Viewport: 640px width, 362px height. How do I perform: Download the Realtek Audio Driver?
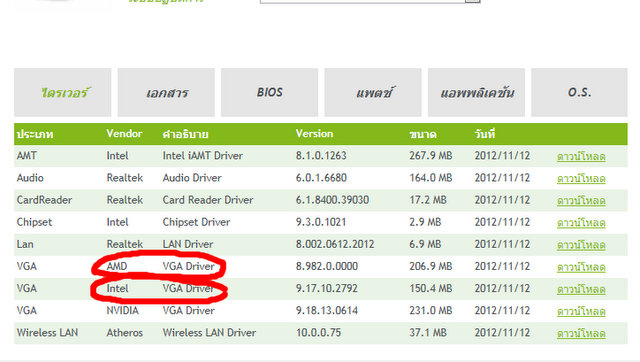coord(581,178)
